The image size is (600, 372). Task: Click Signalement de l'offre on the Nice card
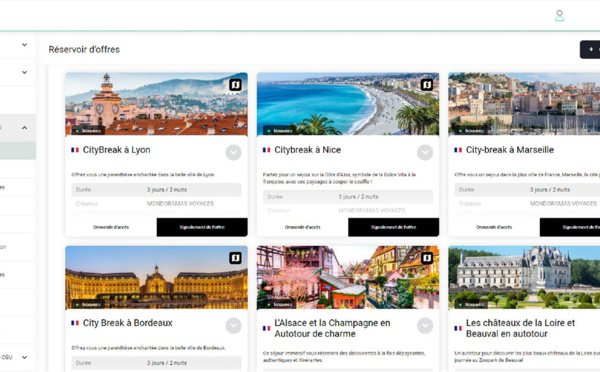[393, 227]
